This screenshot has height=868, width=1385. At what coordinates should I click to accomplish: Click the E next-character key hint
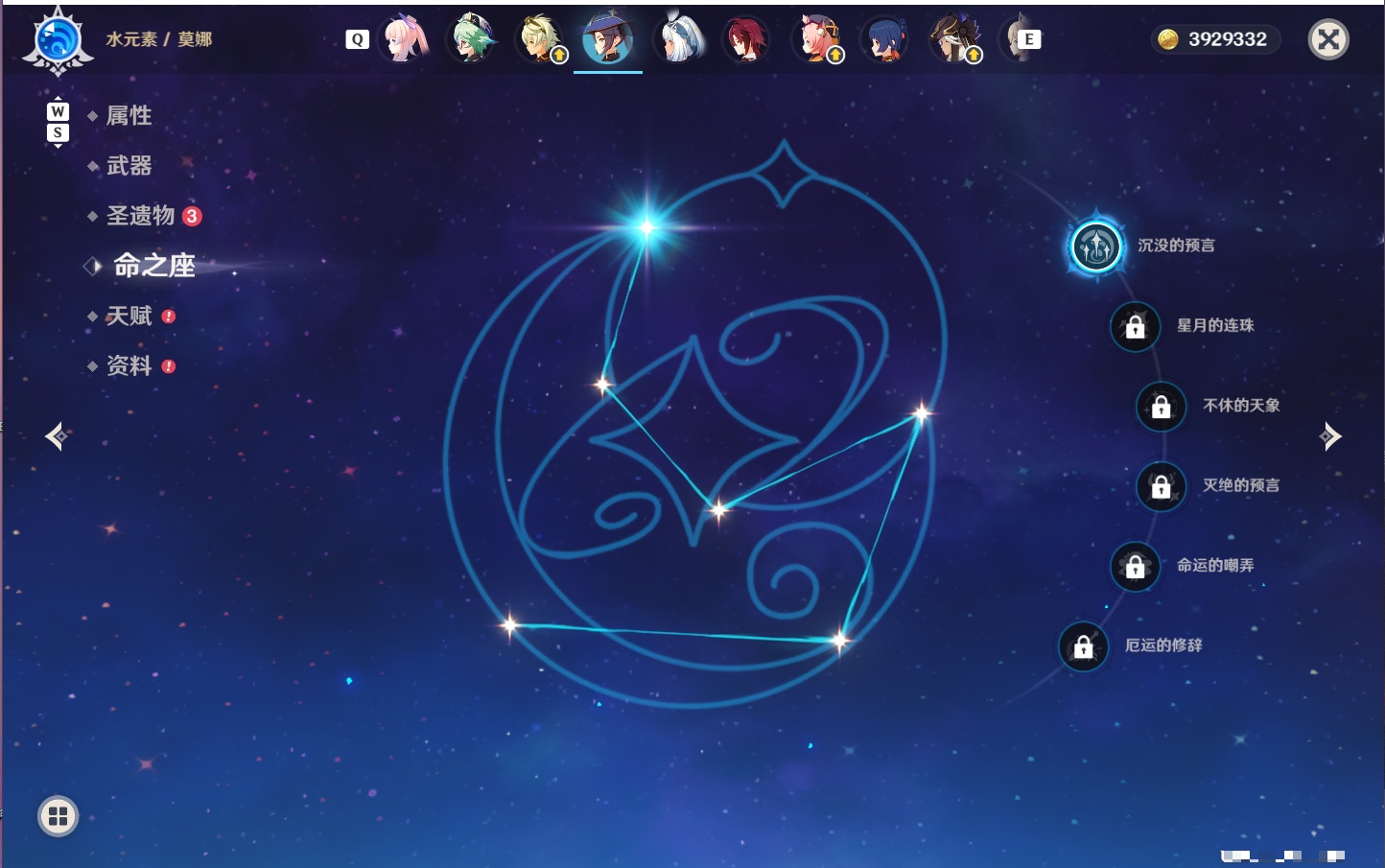click(1029, 39)
